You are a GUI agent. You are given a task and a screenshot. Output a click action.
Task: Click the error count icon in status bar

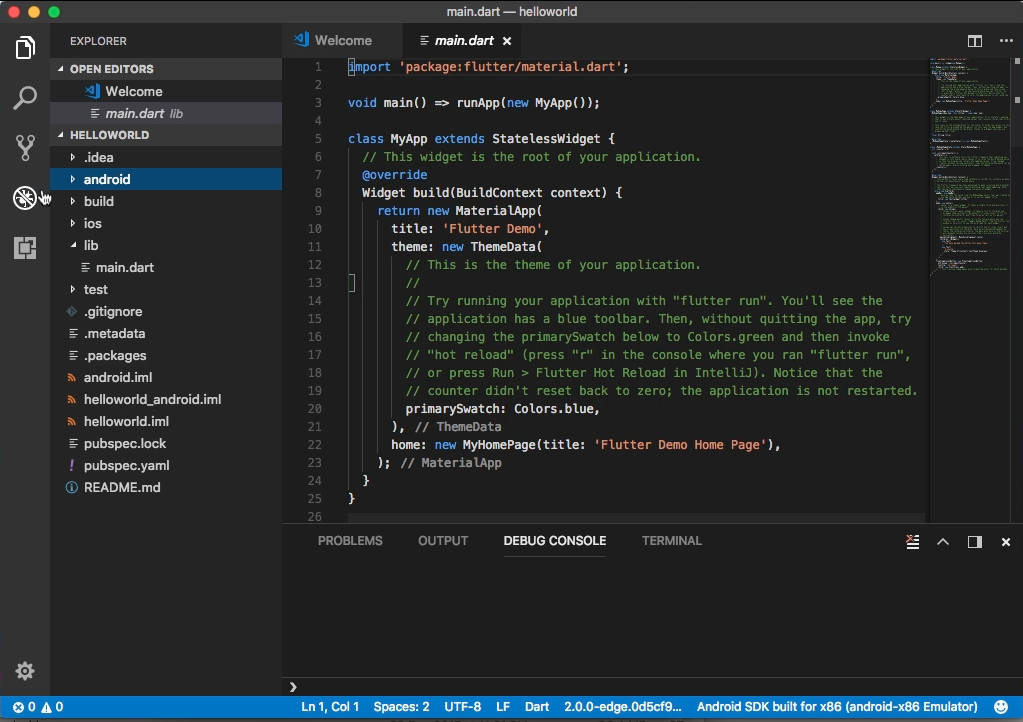point(18,707)
